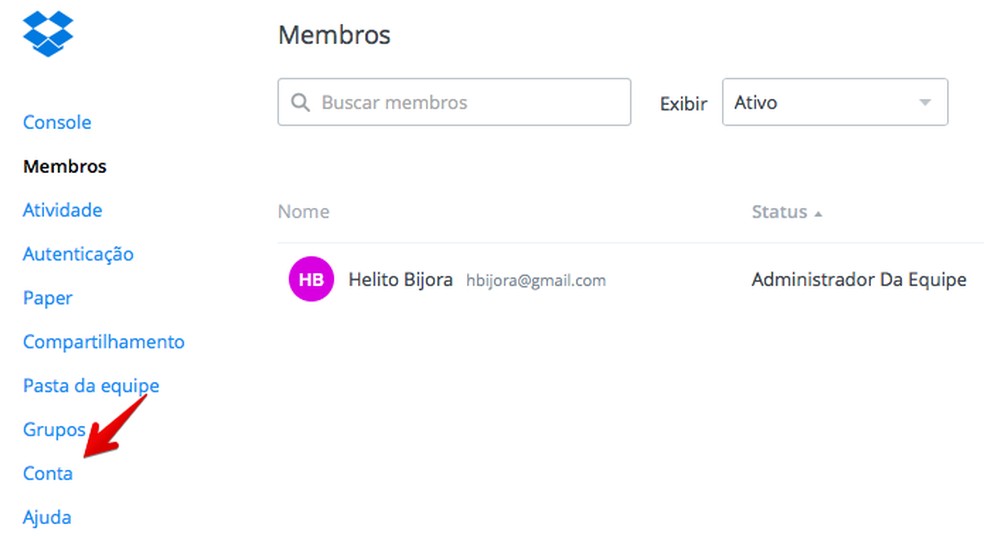Open Console in the sidebar
The image size is (984, 538).
(57, 122)
